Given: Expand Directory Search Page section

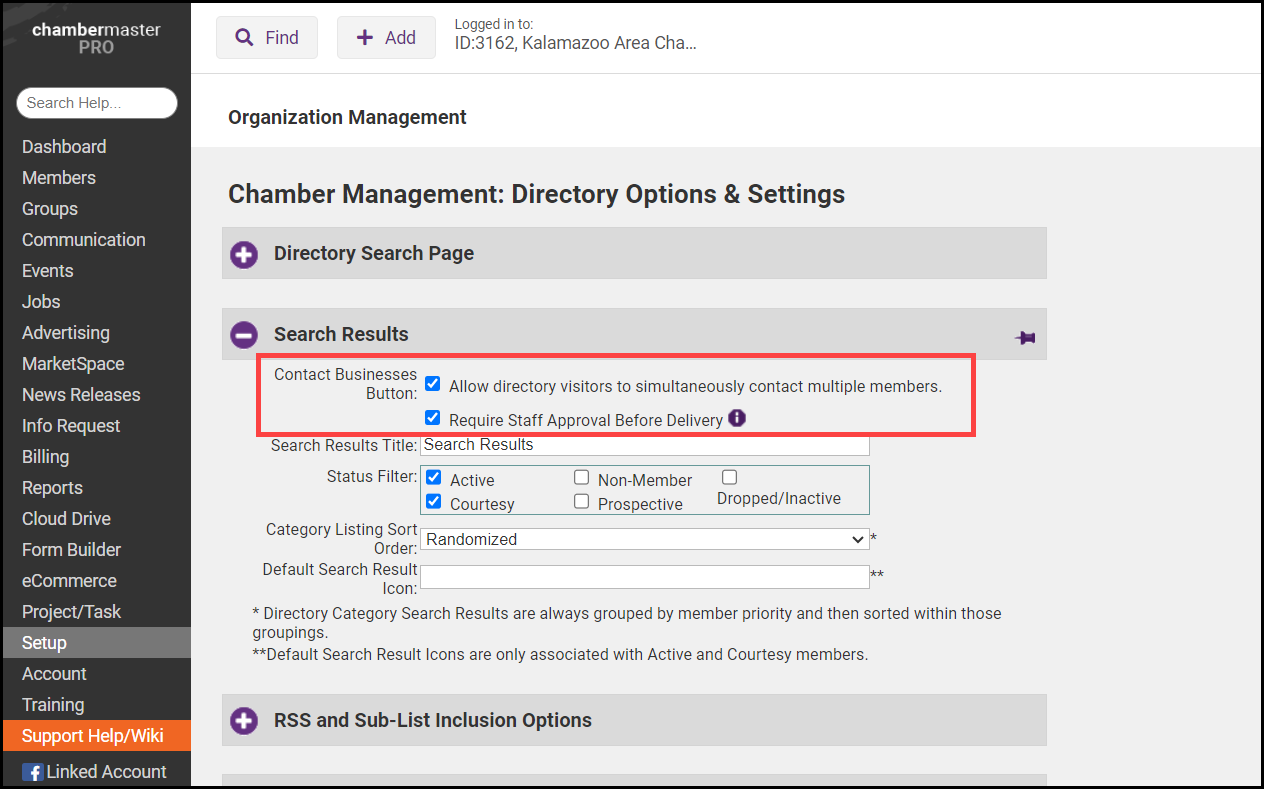Looking at the screenshot, I should tap(244, 254).
